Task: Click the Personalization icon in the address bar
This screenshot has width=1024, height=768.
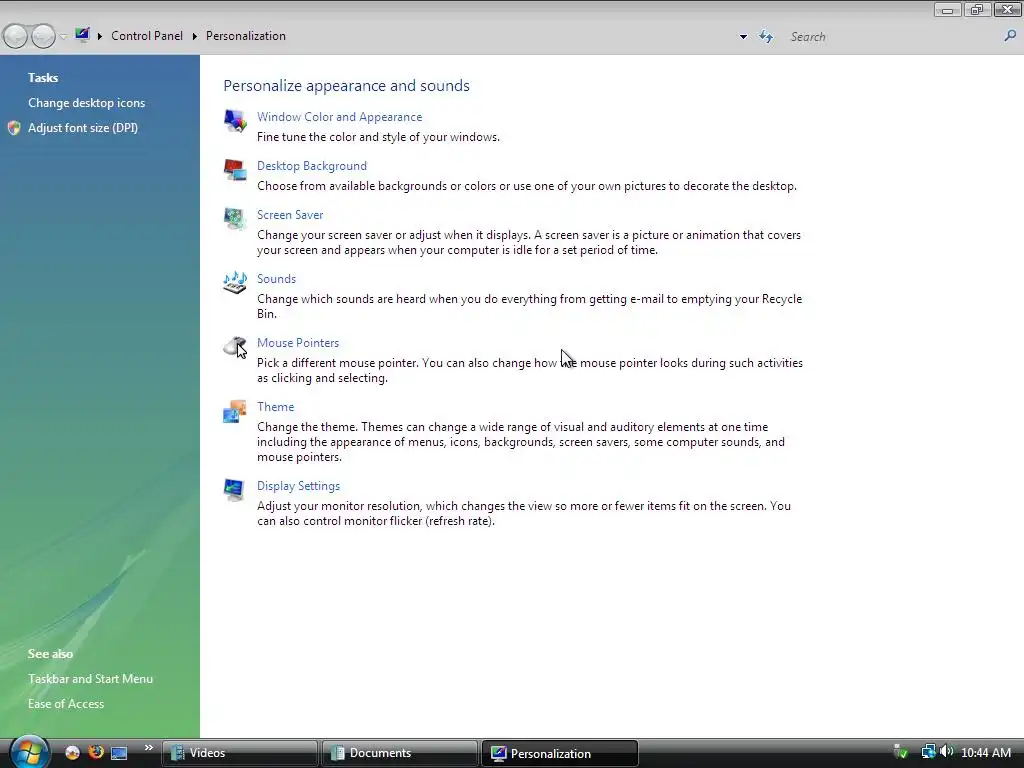Action: pos(82,35)
